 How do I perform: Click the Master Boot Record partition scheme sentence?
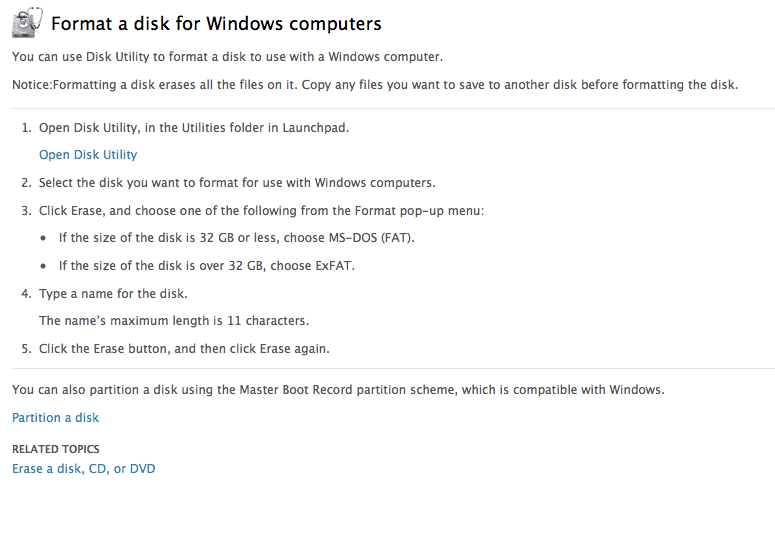338,390
